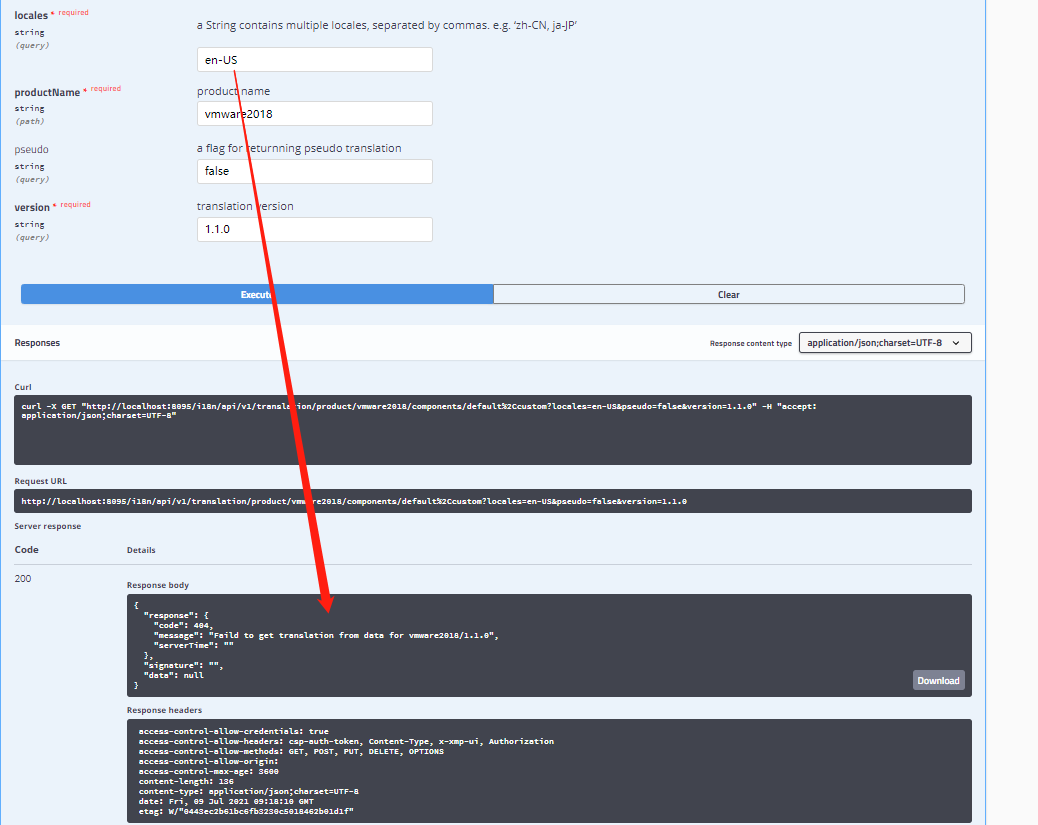1038x825 pixels.
Task: Click the locales input containing en-US
Action: click(x=314, y=59)
